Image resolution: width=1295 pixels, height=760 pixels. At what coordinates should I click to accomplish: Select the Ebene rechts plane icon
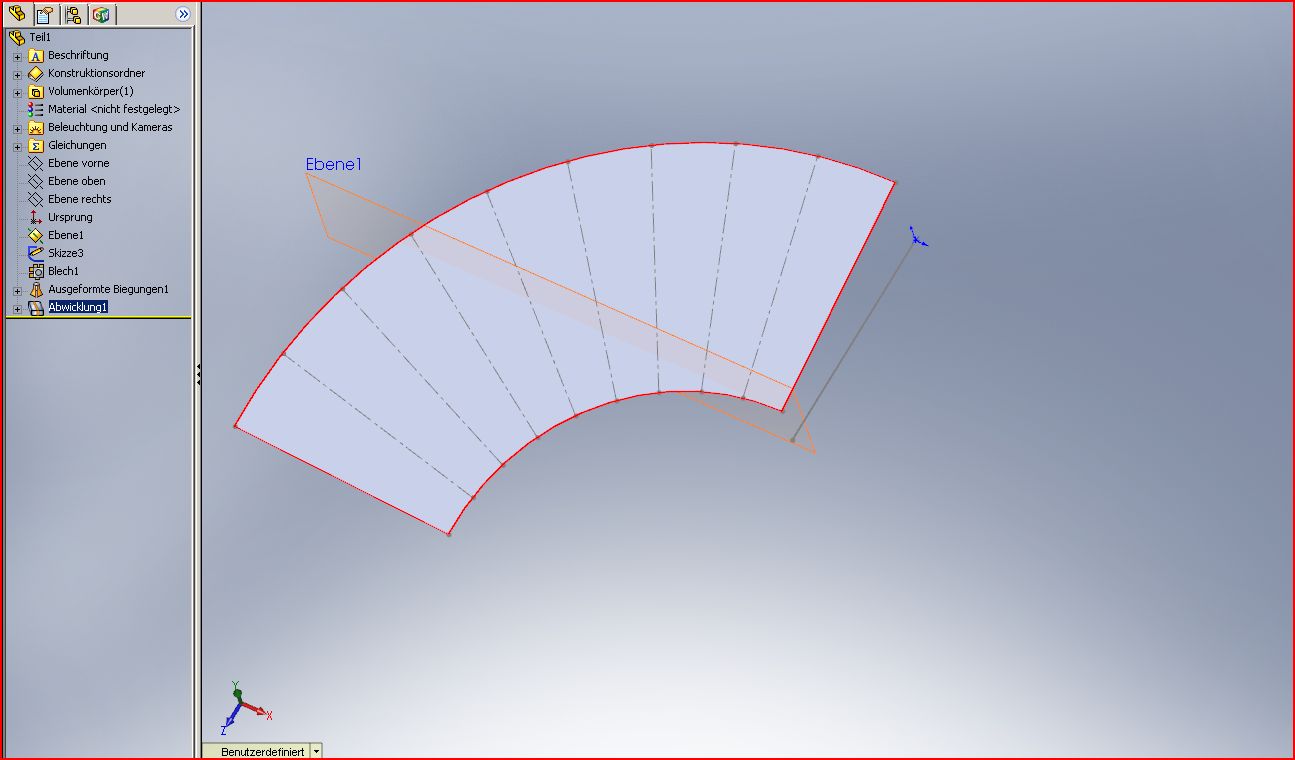pyautogui.click(x=36, y=200)
